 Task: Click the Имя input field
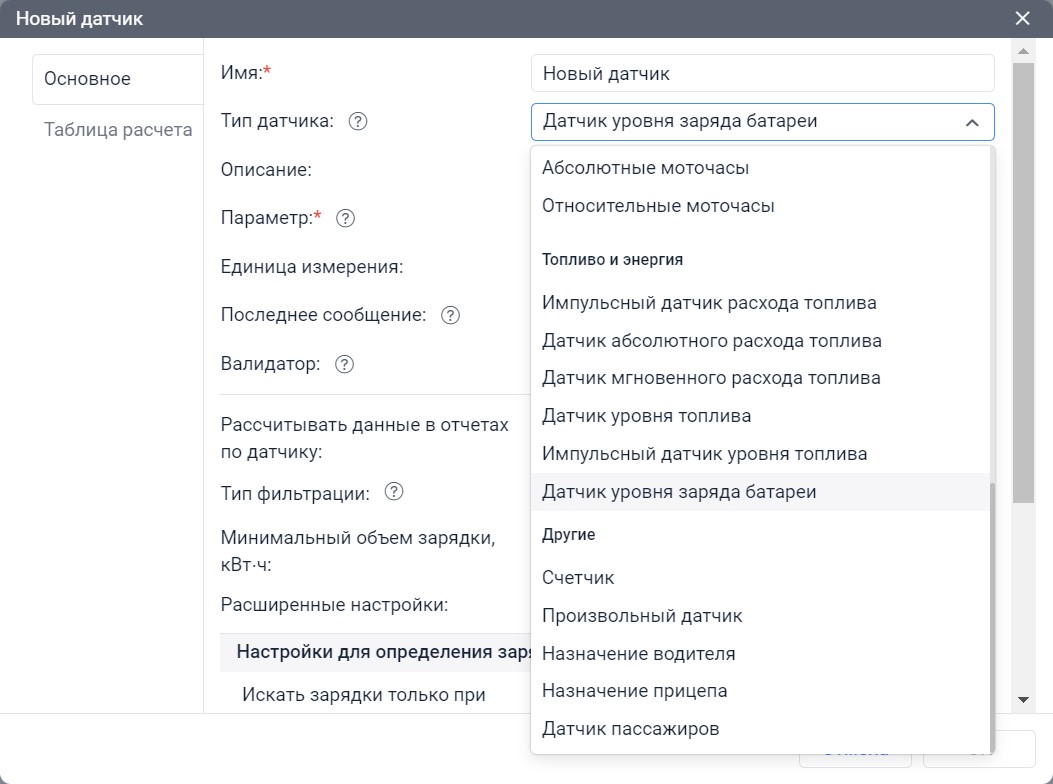(762, 74)
